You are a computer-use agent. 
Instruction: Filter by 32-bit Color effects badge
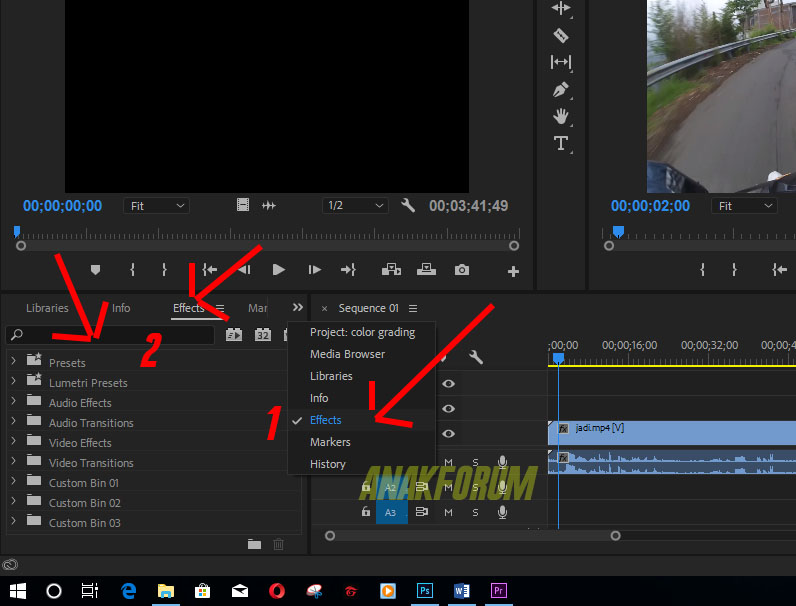[262, 334]
